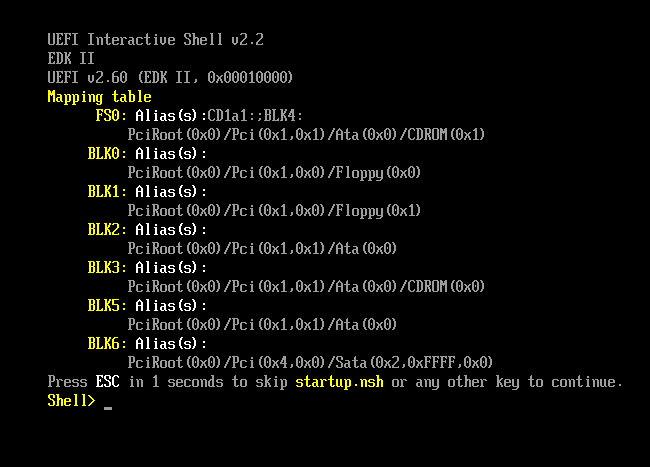Click the Shell> prompt cursor
This screenshot has height=467, width=650.
[108, 408]
